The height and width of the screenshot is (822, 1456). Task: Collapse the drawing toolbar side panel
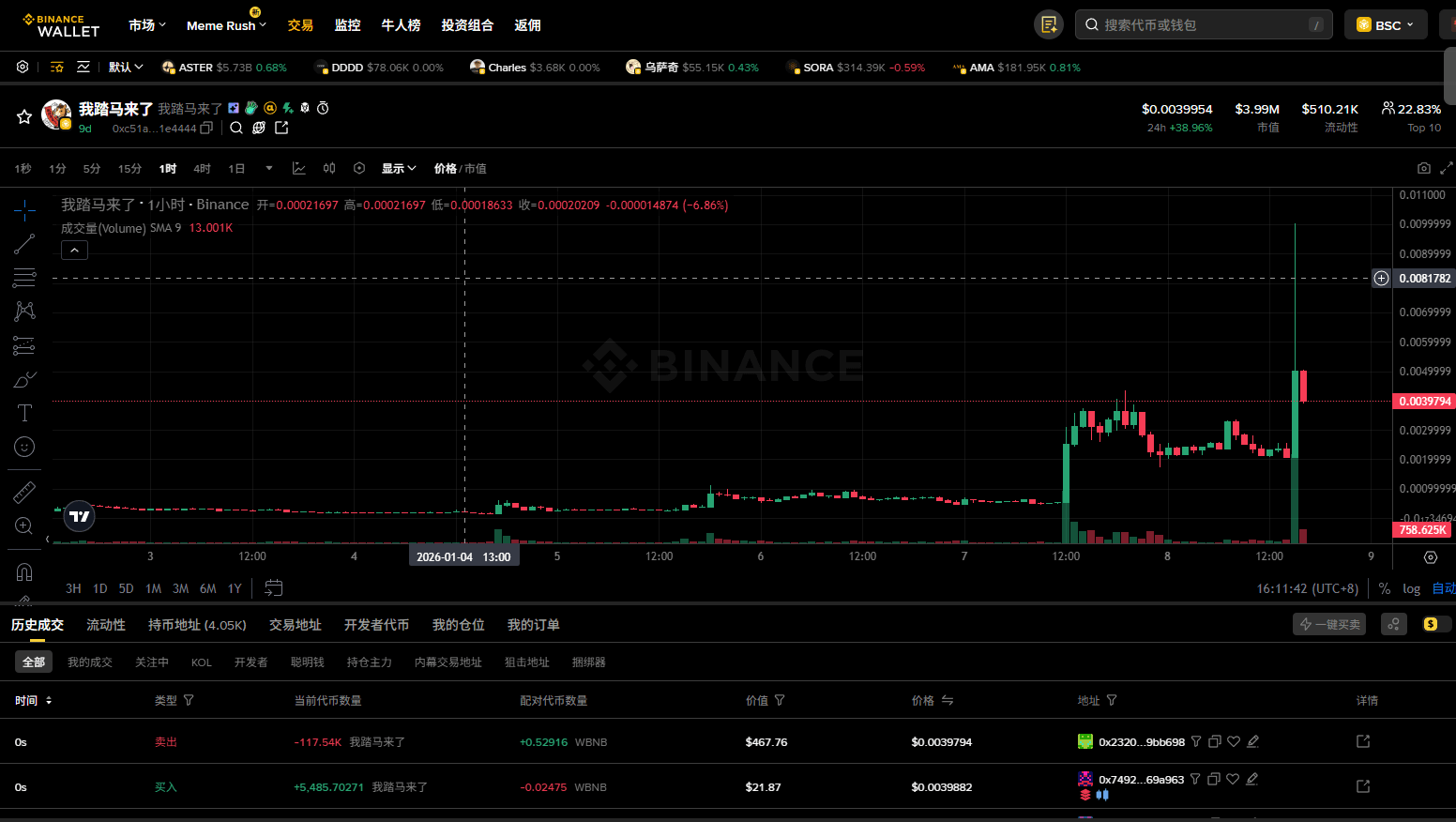[47, 540]
